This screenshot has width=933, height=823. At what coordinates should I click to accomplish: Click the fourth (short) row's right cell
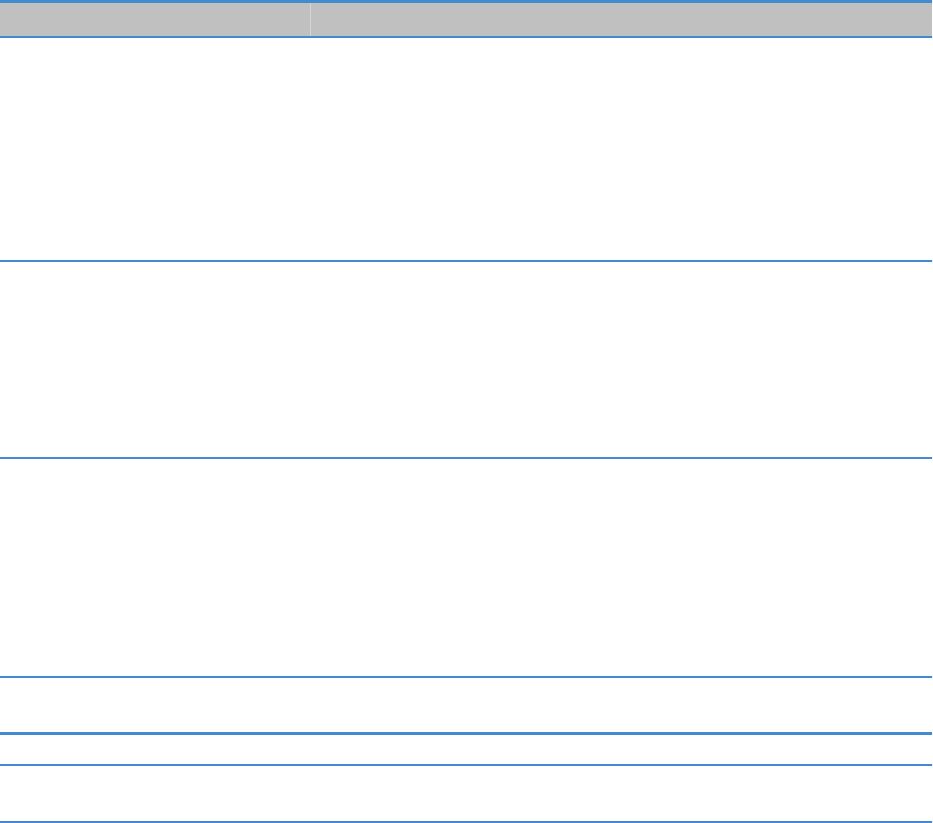pyautogui.click(x=621, y=706)
